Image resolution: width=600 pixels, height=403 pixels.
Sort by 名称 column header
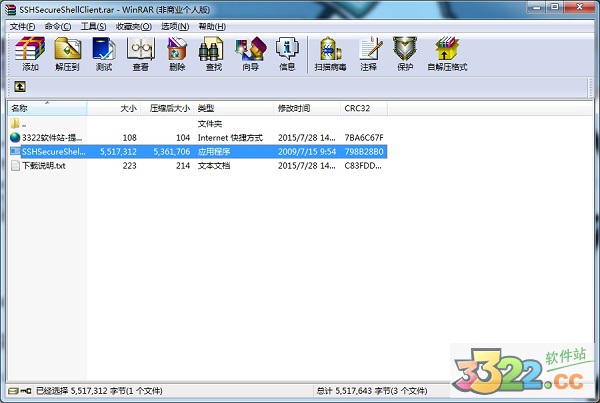47,108
